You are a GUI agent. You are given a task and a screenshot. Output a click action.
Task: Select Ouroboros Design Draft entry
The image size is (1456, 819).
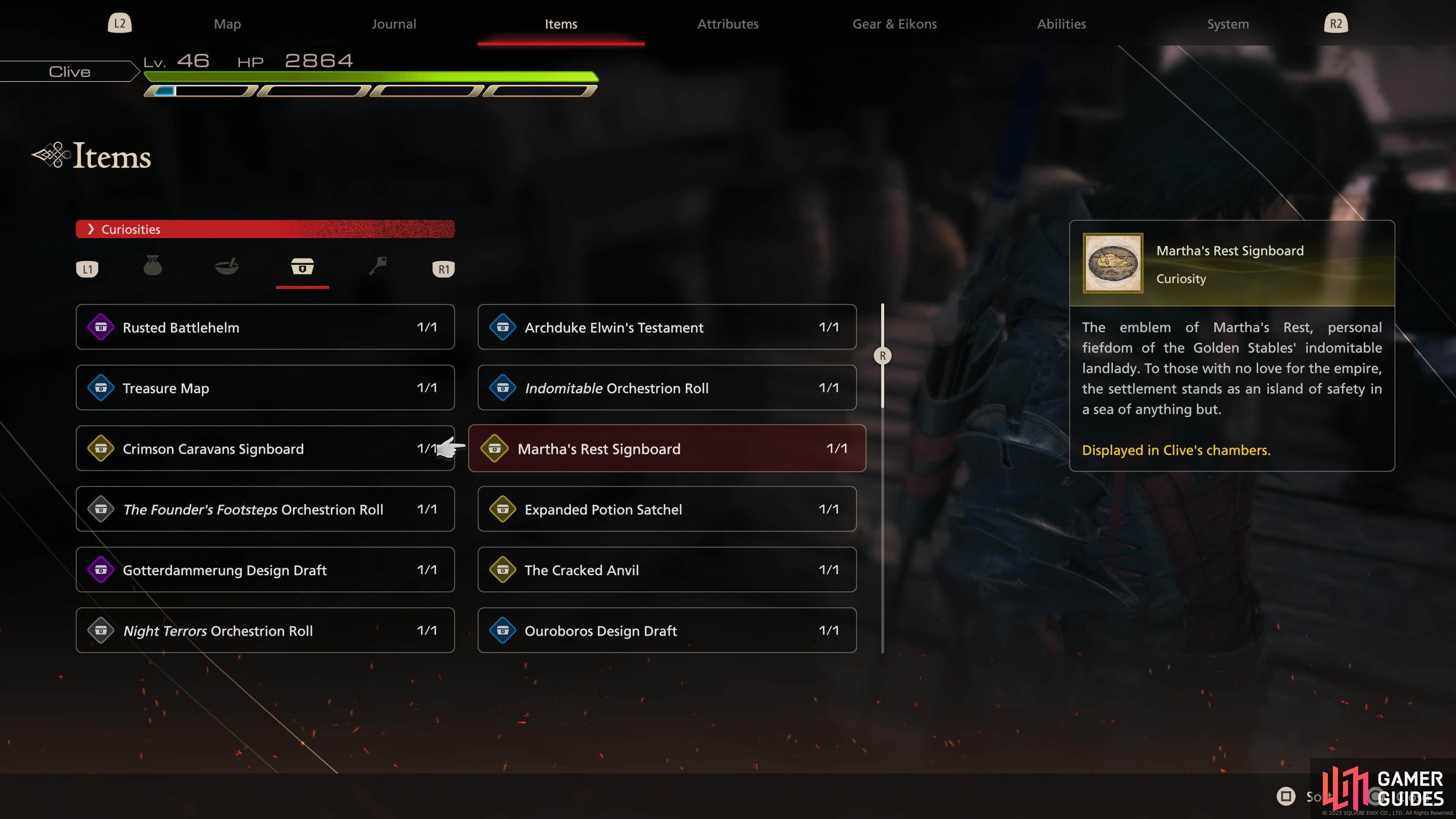pyautogui.click(x=667, y=631)
